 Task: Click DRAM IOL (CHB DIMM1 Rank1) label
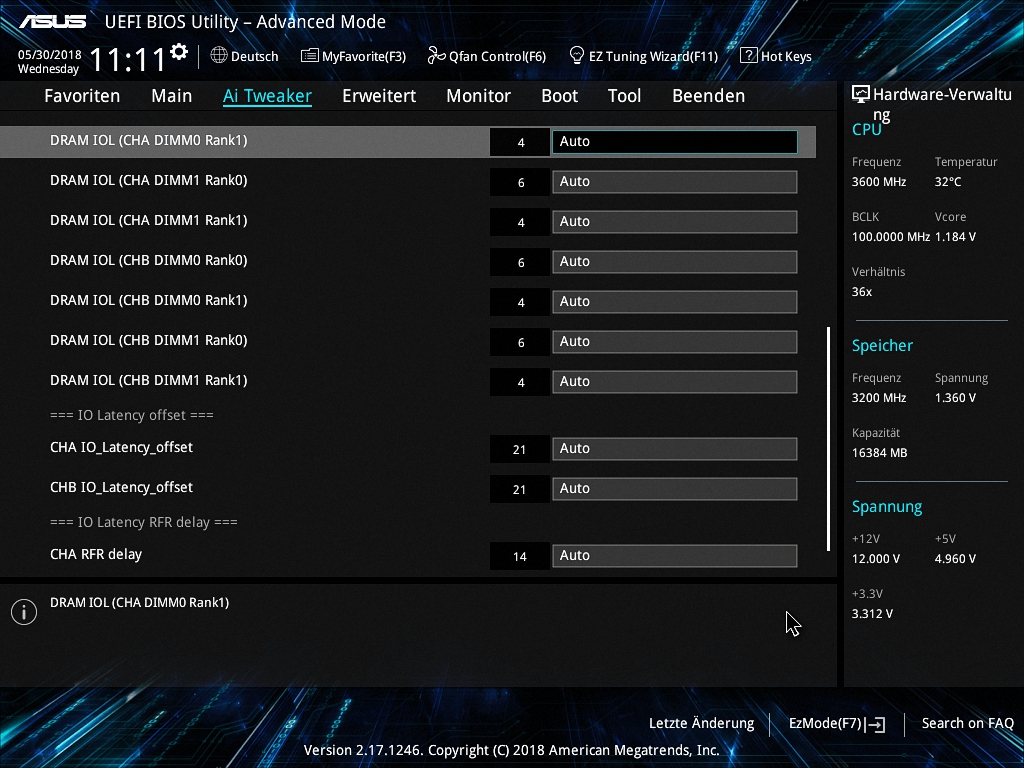click(x=149, y=380)
